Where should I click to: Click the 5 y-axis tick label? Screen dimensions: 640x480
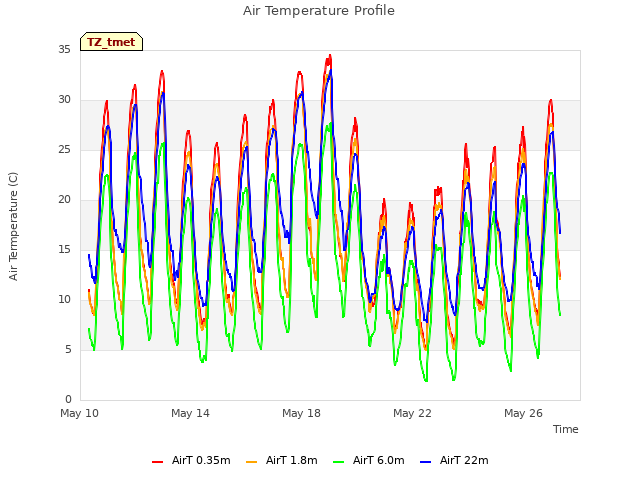click(68, 350)
